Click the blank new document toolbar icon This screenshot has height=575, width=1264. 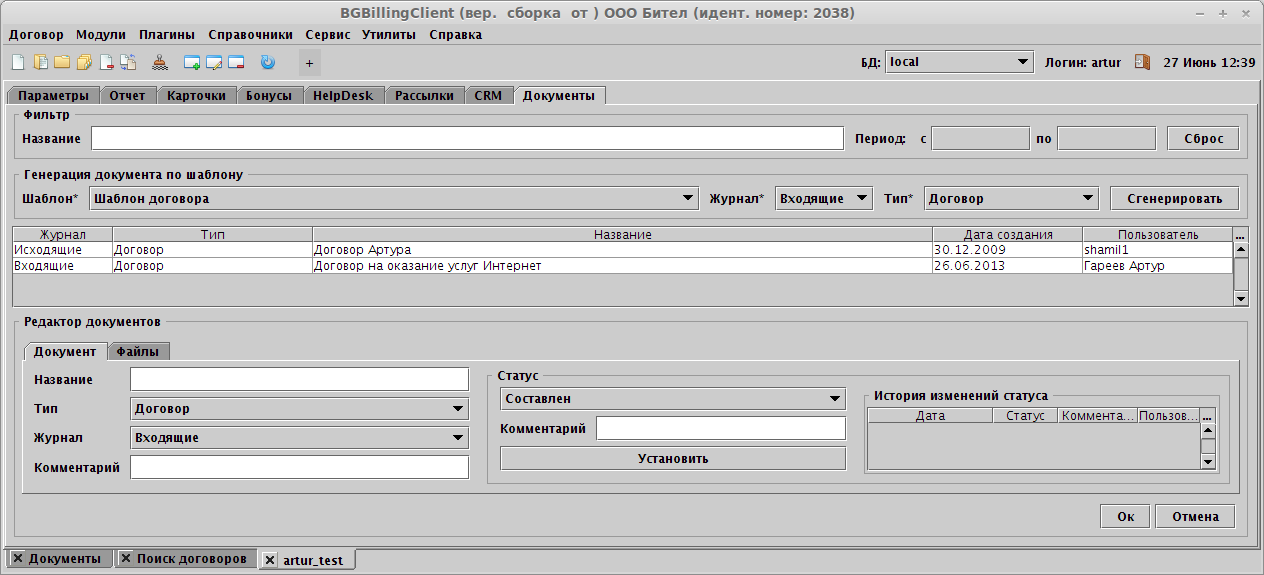tap(17, 62)
